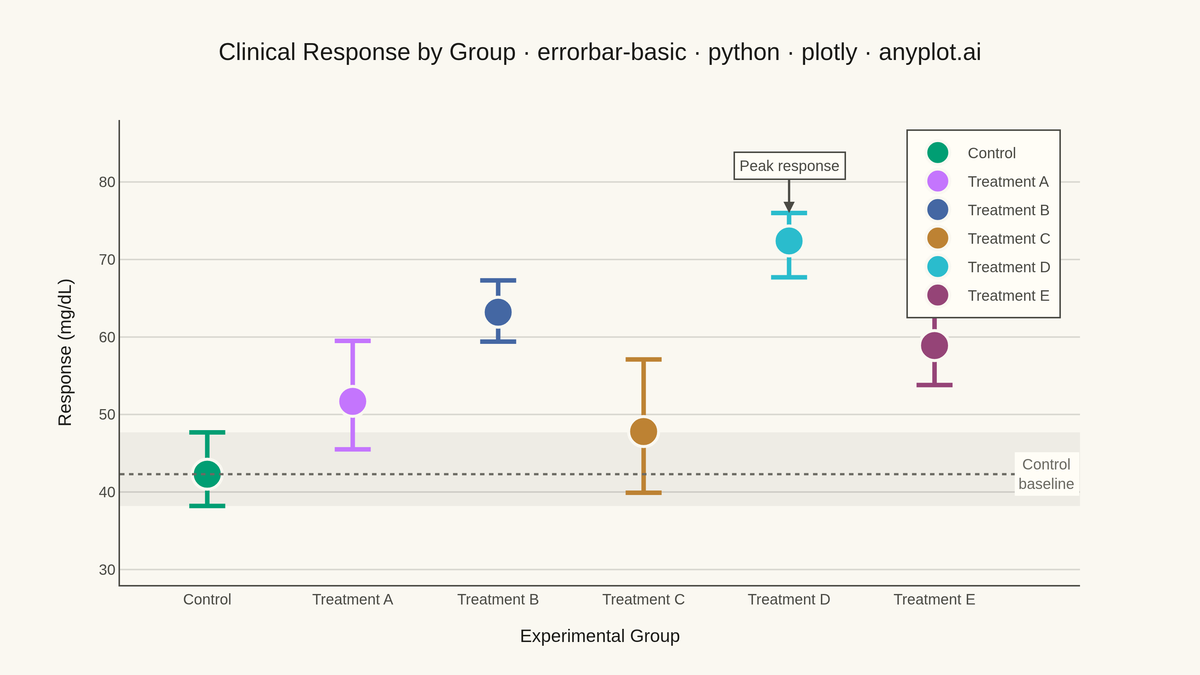The image size is (1200, 675).
Task: Click the Treatment B legend color marker
Action: click(x=938, y=210)
